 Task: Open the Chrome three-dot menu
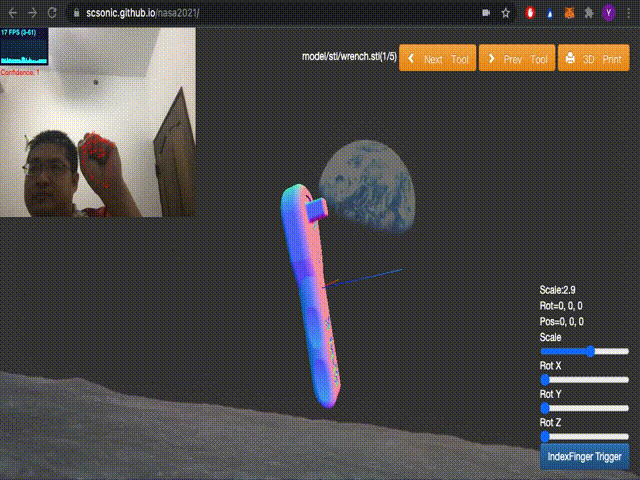click(629, 13)
